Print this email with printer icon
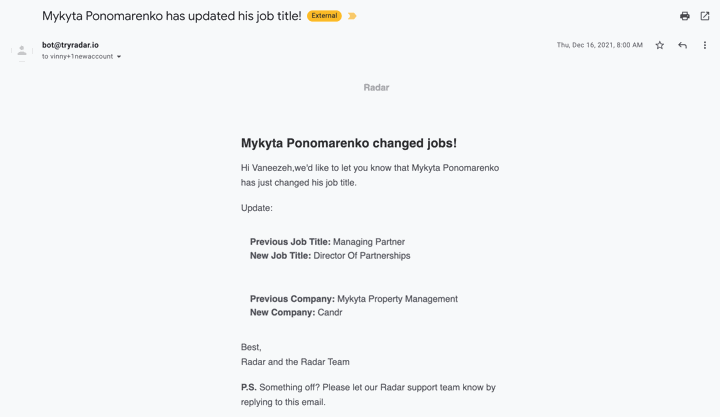The image size is (720, 417). tap(685, 16)
